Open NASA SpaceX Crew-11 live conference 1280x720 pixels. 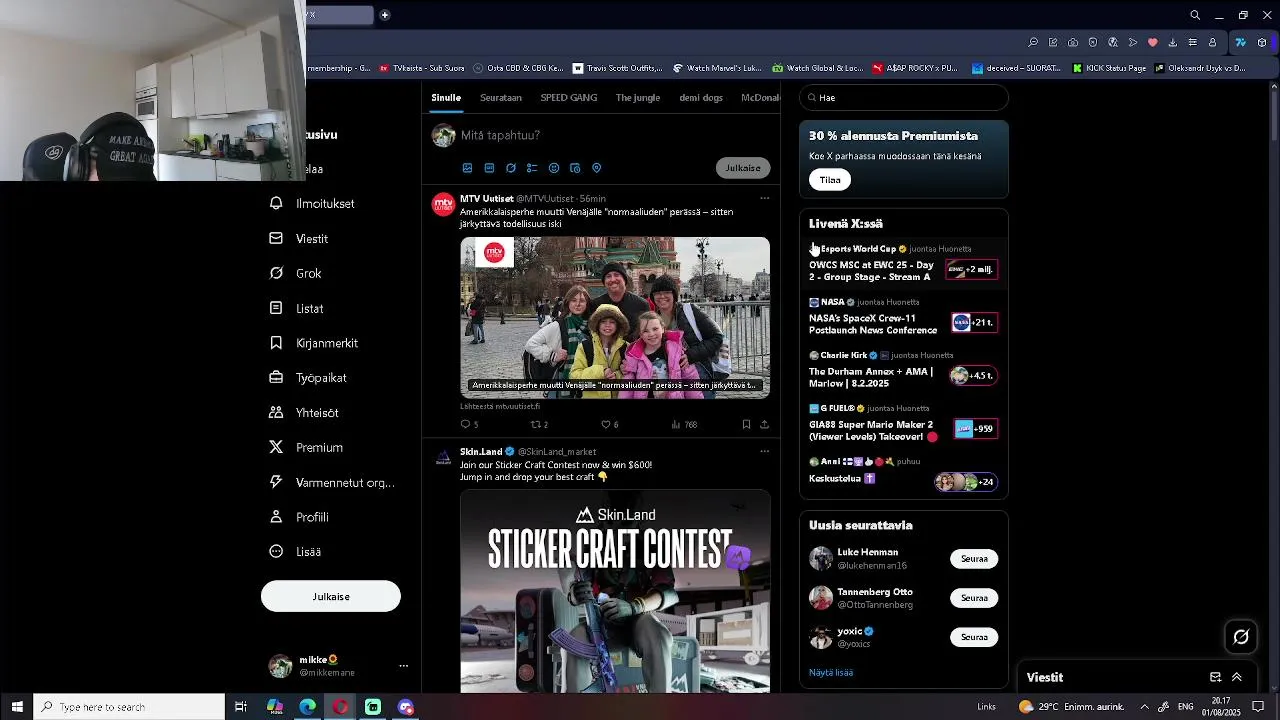(903, 317)
